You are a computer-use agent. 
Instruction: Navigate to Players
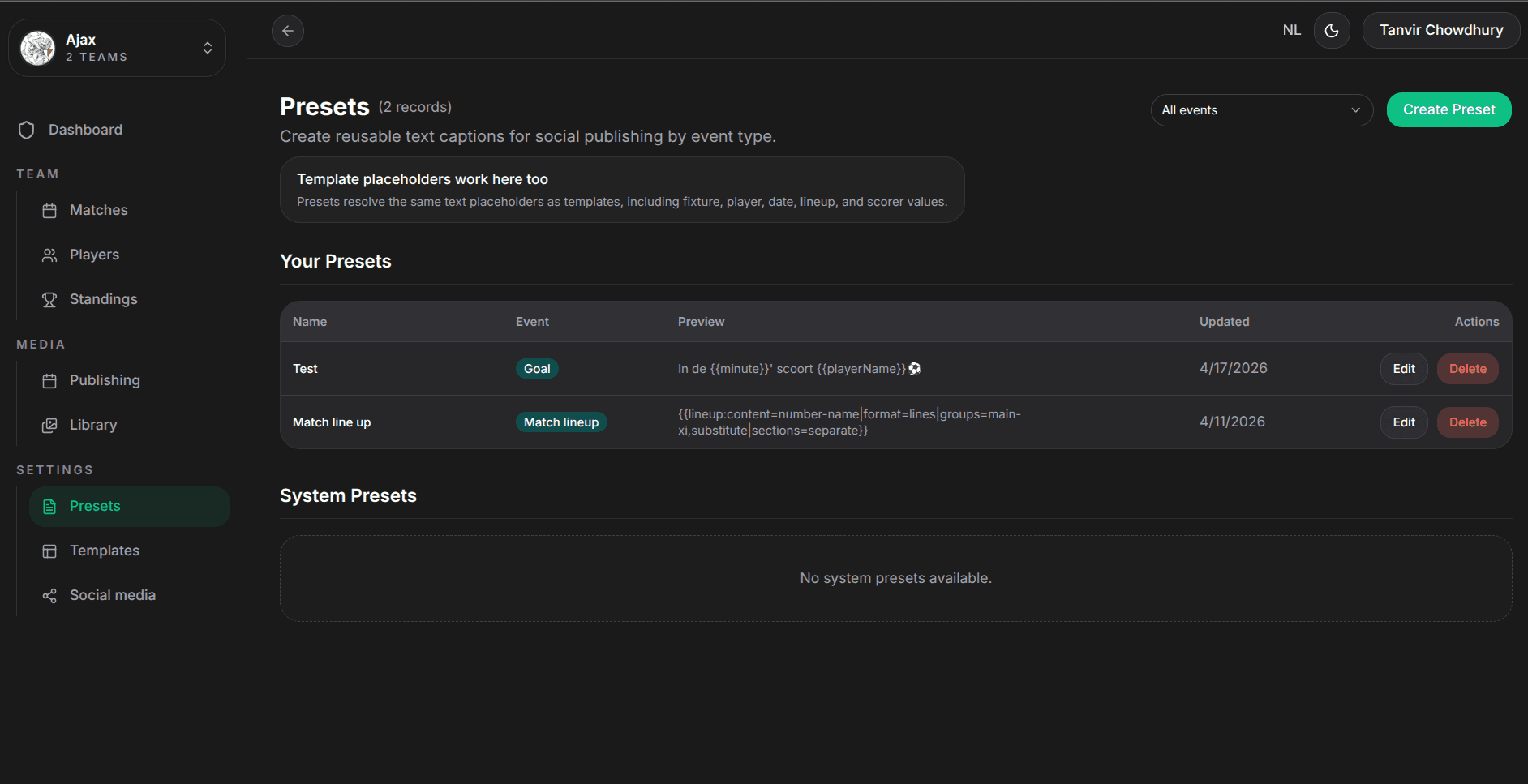point(94,255)
